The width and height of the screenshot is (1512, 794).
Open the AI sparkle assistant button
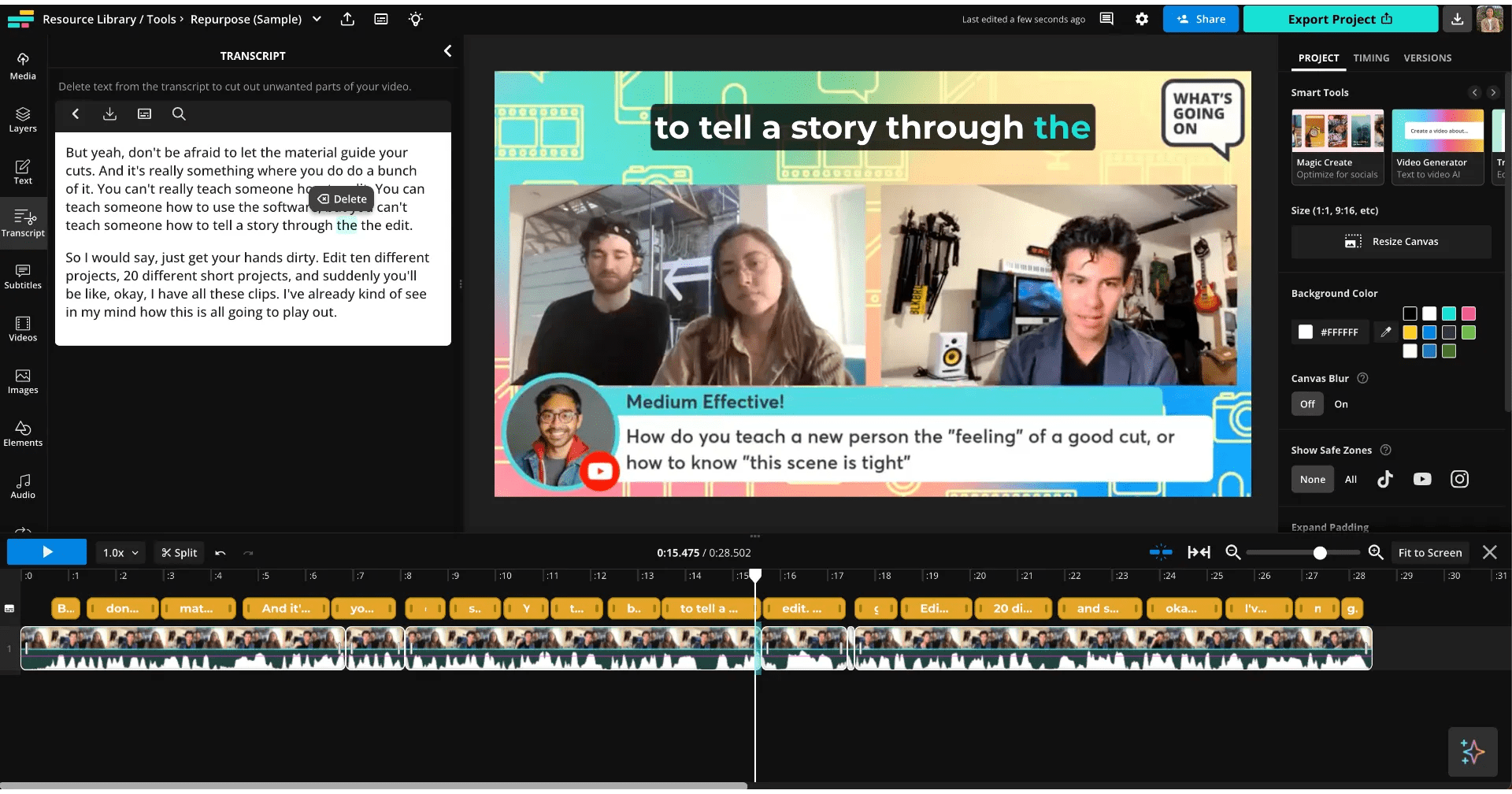click(1473, 751)
